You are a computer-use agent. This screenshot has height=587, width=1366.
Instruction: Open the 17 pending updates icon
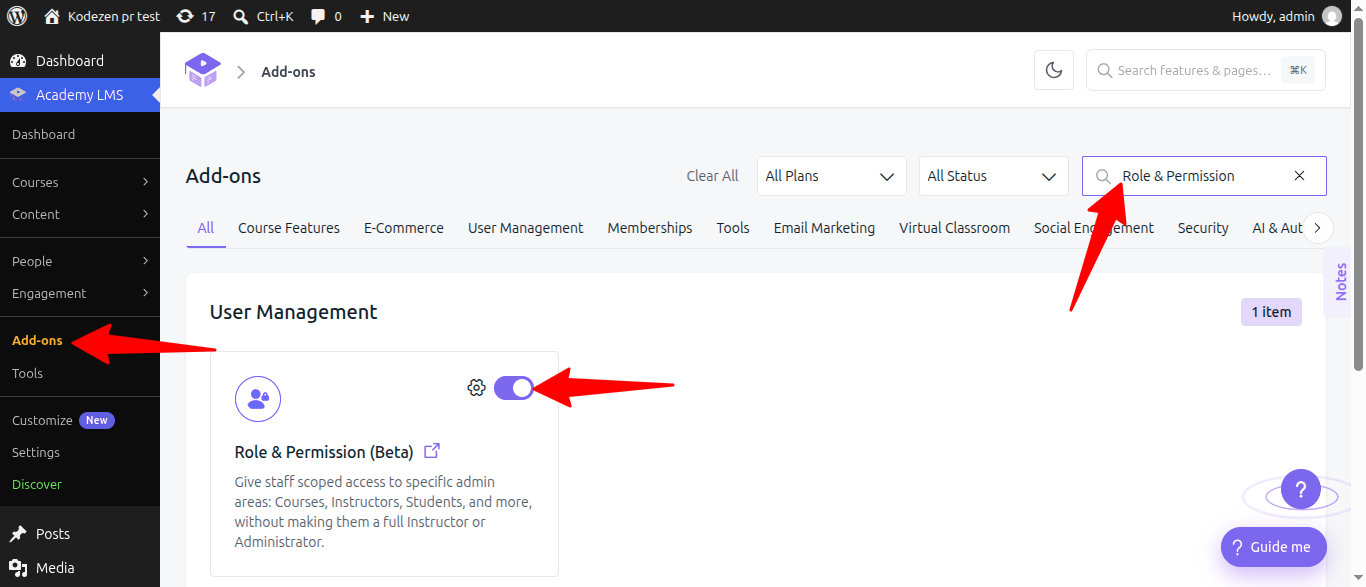(196, 16)
